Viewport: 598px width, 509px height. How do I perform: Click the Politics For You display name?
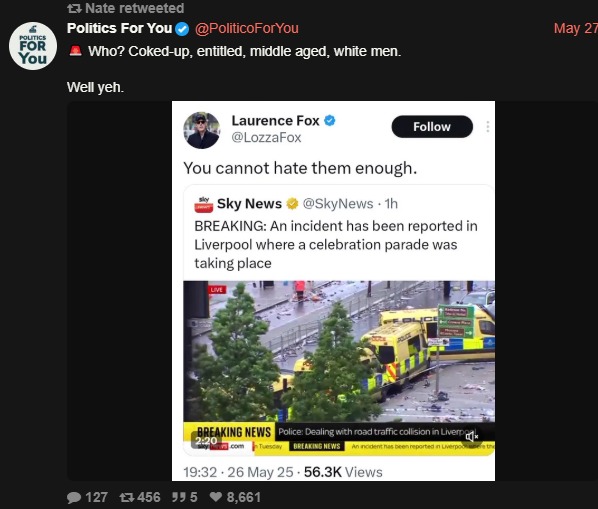point(119,28)
